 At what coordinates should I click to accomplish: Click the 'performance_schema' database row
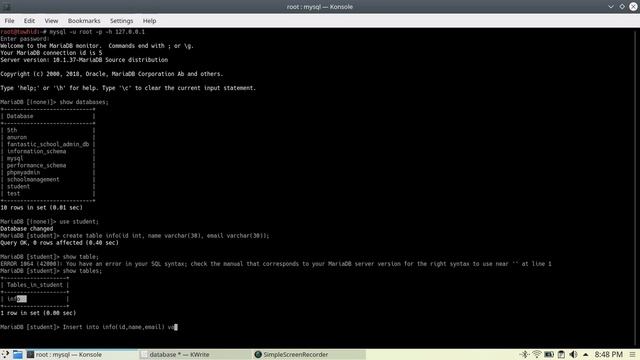pyautogui.click(x=36, y=165)
